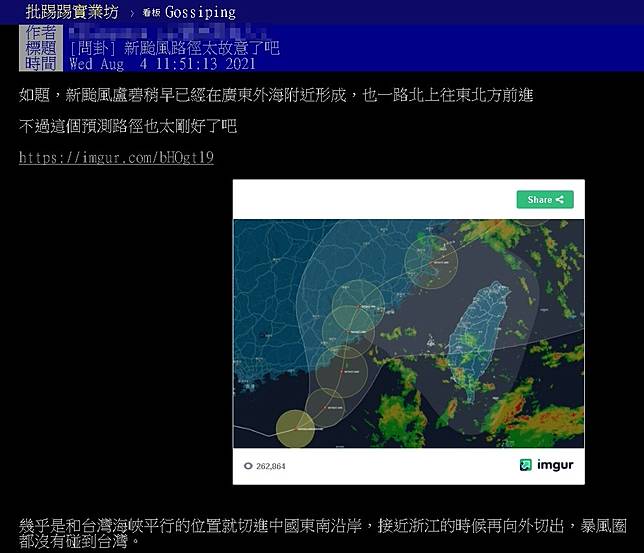
Task: Click the 時間 label
Action: (41, 64)
